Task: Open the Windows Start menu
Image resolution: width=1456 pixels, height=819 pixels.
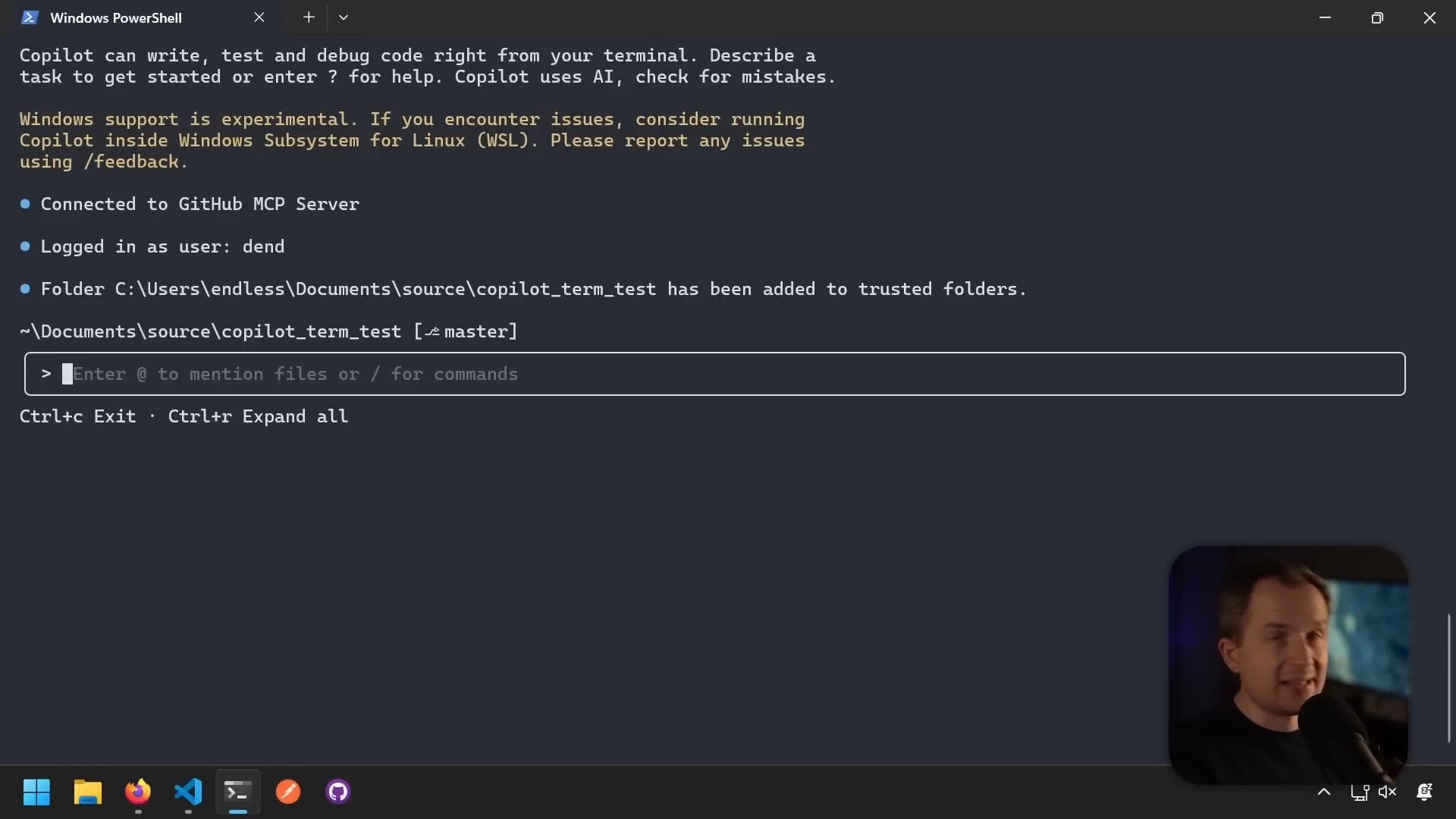Action: tap(36, 792)
